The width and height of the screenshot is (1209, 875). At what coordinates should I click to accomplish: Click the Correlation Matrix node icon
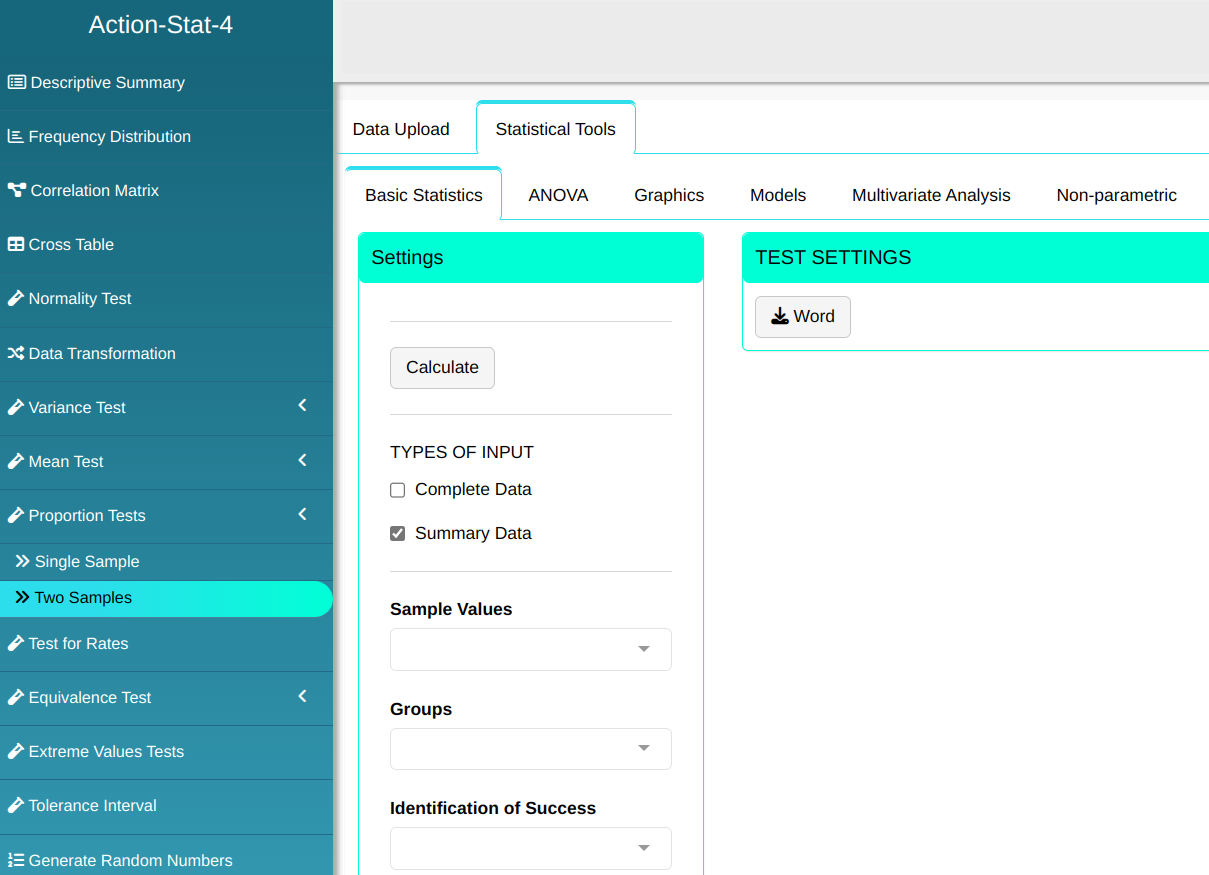16,191
